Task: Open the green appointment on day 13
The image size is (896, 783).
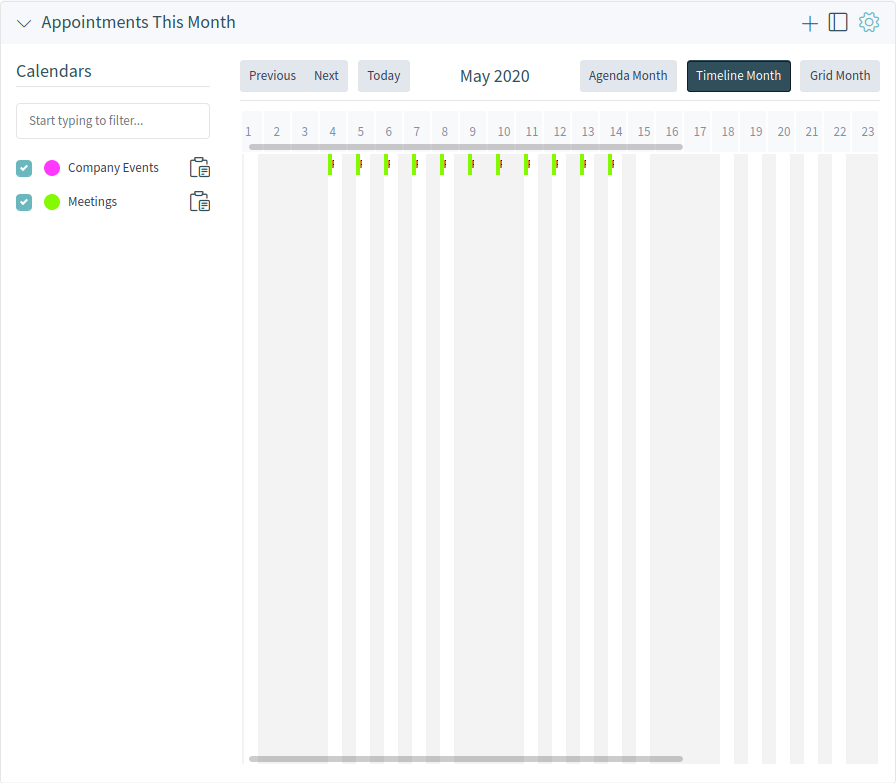Action: tap(583, 165)
